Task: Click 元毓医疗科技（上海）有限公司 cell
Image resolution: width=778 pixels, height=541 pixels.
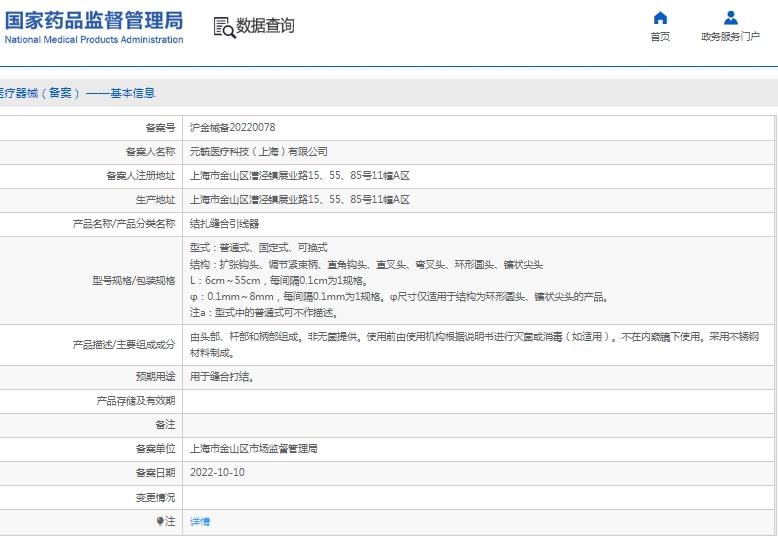Action: [x=259, y=151]
